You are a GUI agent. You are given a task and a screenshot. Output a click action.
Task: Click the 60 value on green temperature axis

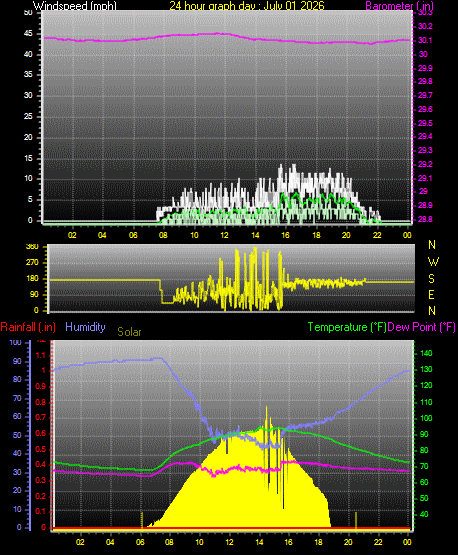coord(424,482)
